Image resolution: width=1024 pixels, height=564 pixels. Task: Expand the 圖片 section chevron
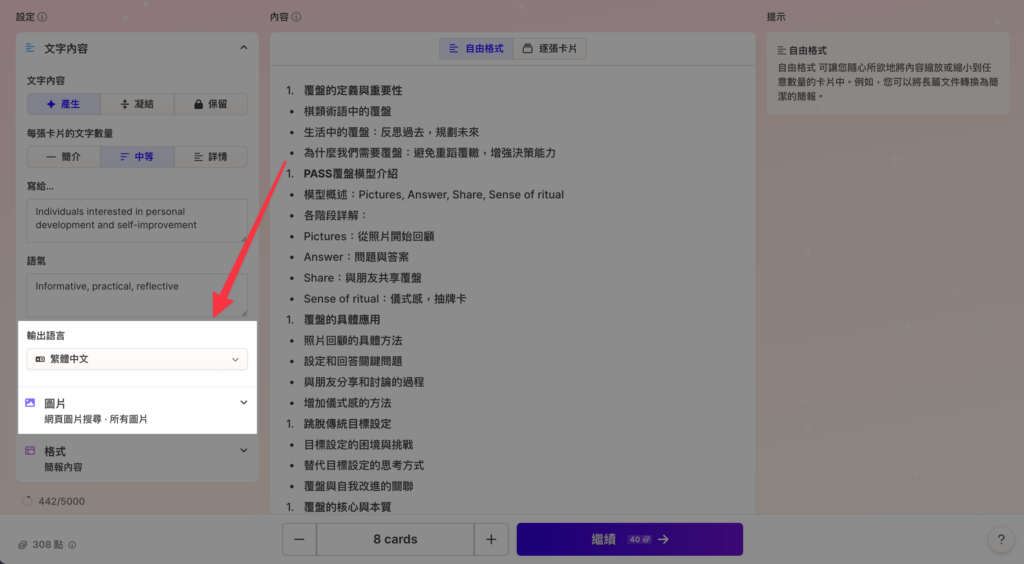[244, 403]
